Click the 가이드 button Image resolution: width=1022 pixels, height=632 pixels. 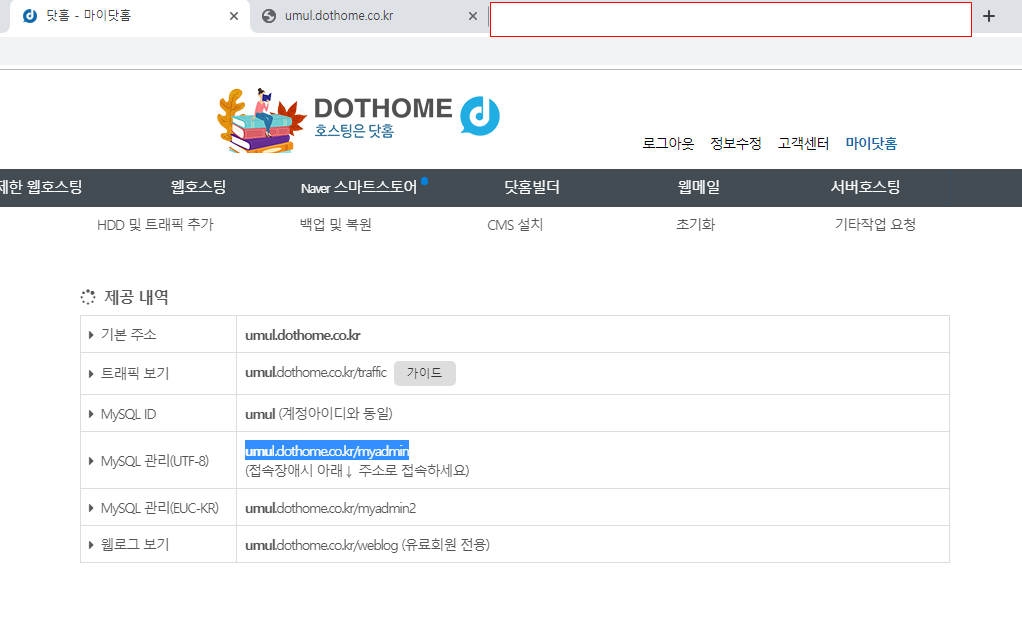point(424,373)
